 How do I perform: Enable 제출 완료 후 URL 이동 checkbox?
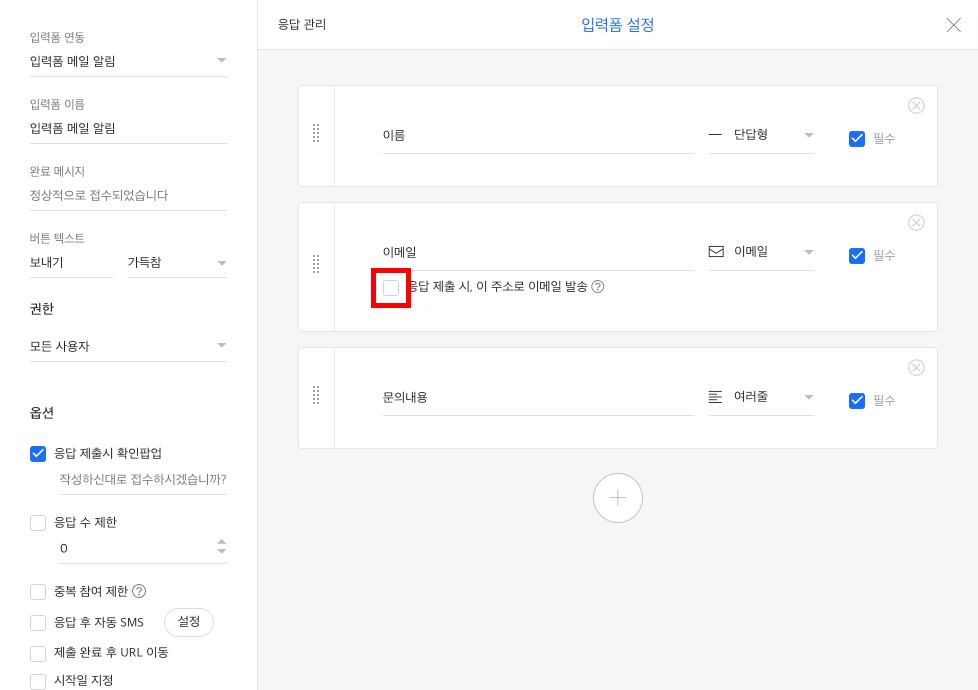tap(38, 653)
